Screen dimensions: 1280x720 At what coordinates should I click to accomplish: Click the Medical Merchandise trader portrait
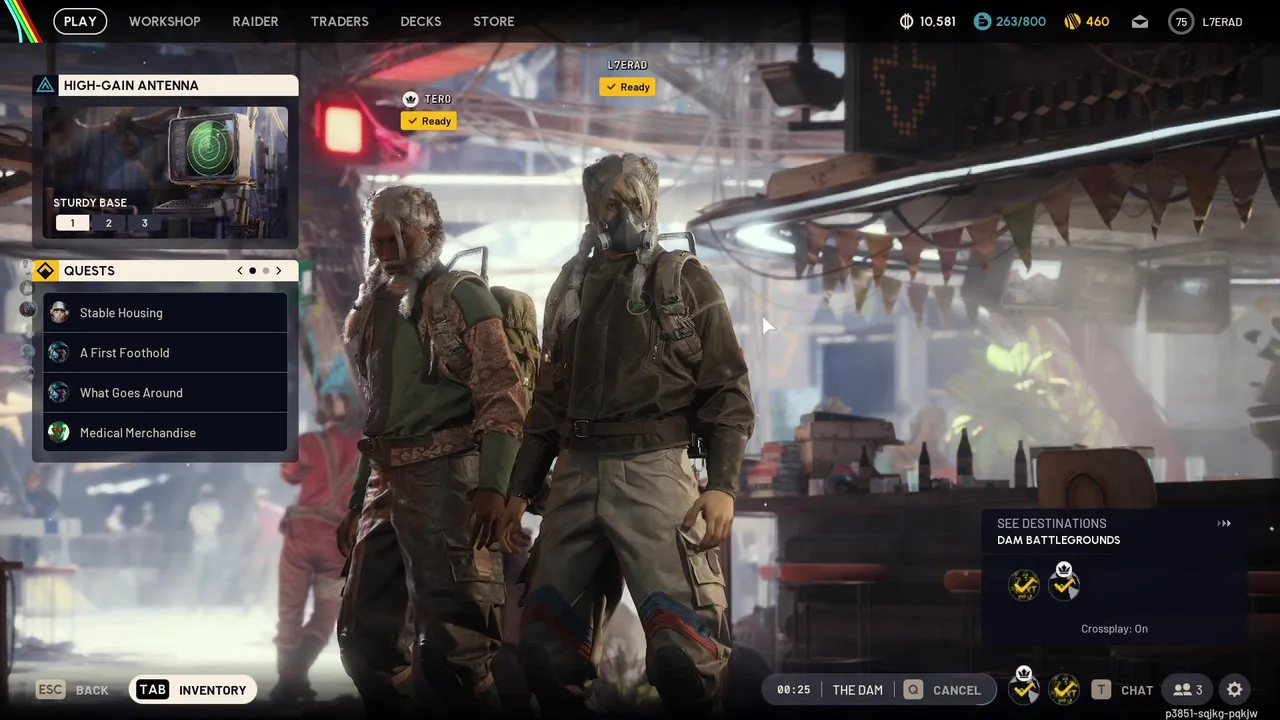[59, 433]
